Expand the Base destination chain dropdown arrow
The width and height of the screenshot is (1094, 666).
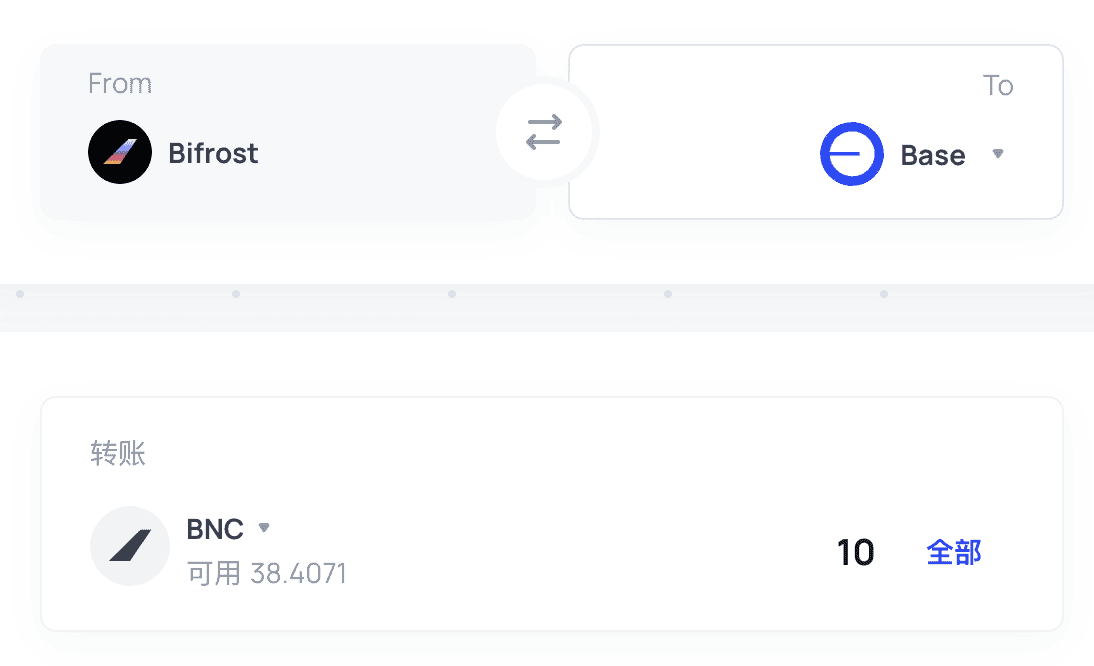(998, 154)
